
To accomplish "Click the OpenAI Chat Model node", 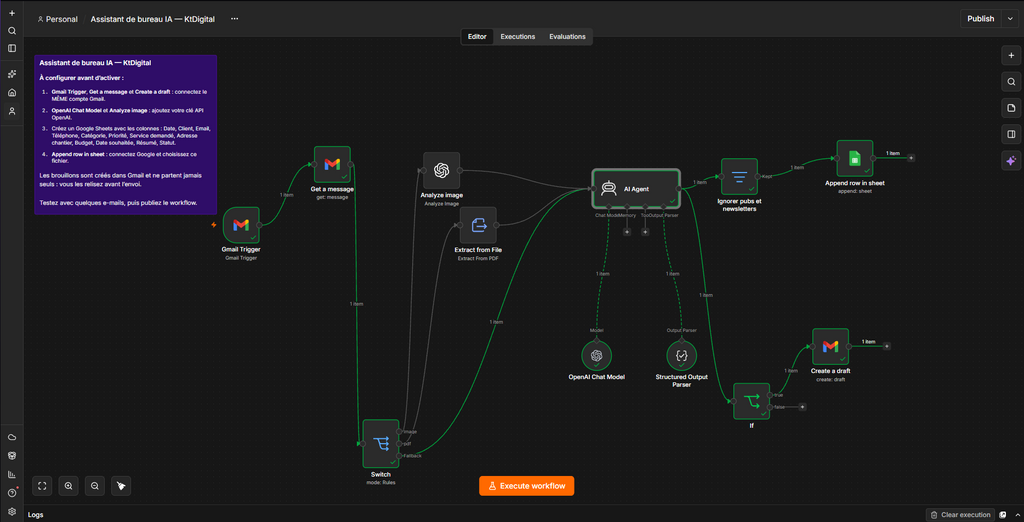I will [596, 355].
